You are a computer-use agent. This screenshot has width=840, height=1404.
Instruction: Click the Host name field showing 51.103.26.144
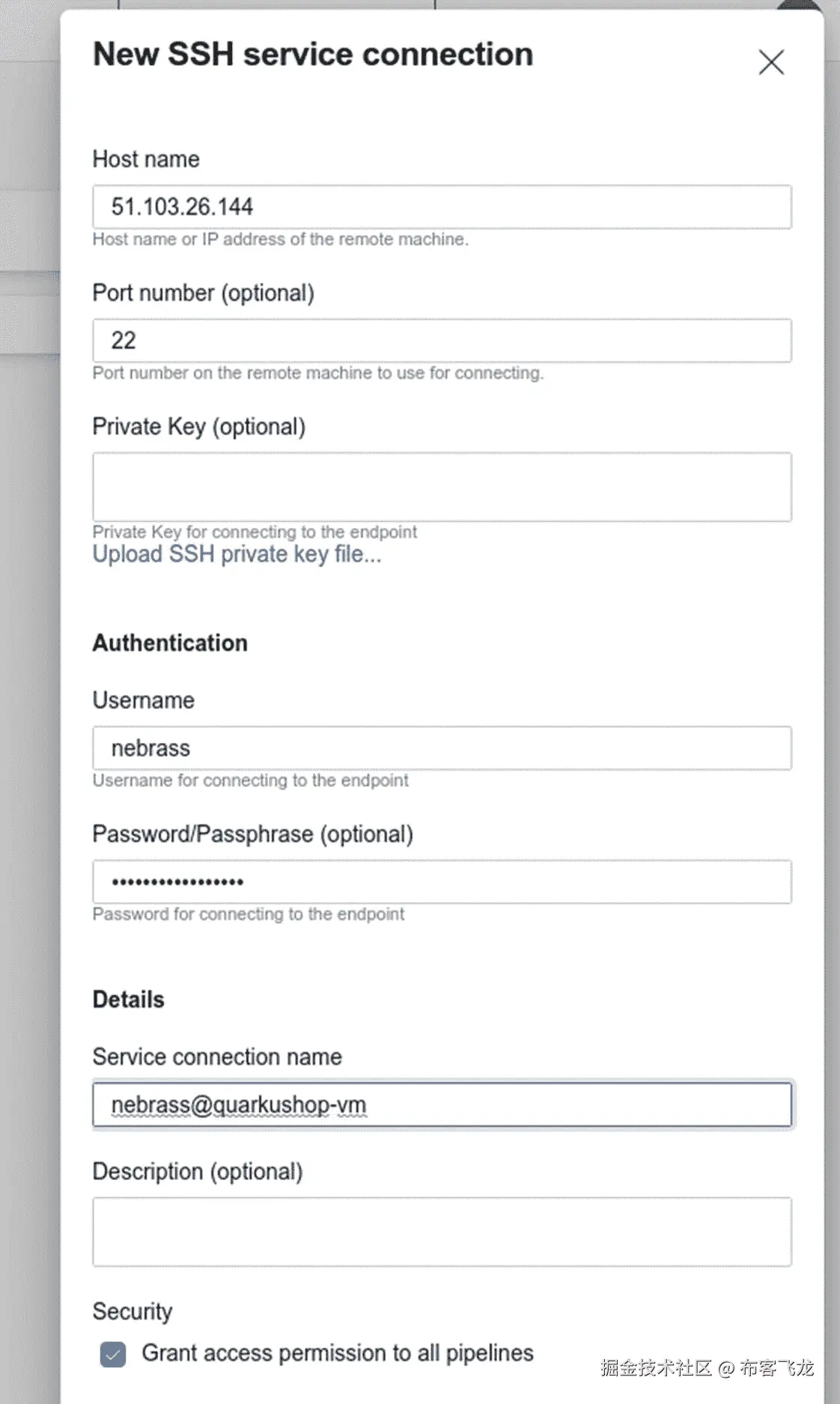coord(442,207)
